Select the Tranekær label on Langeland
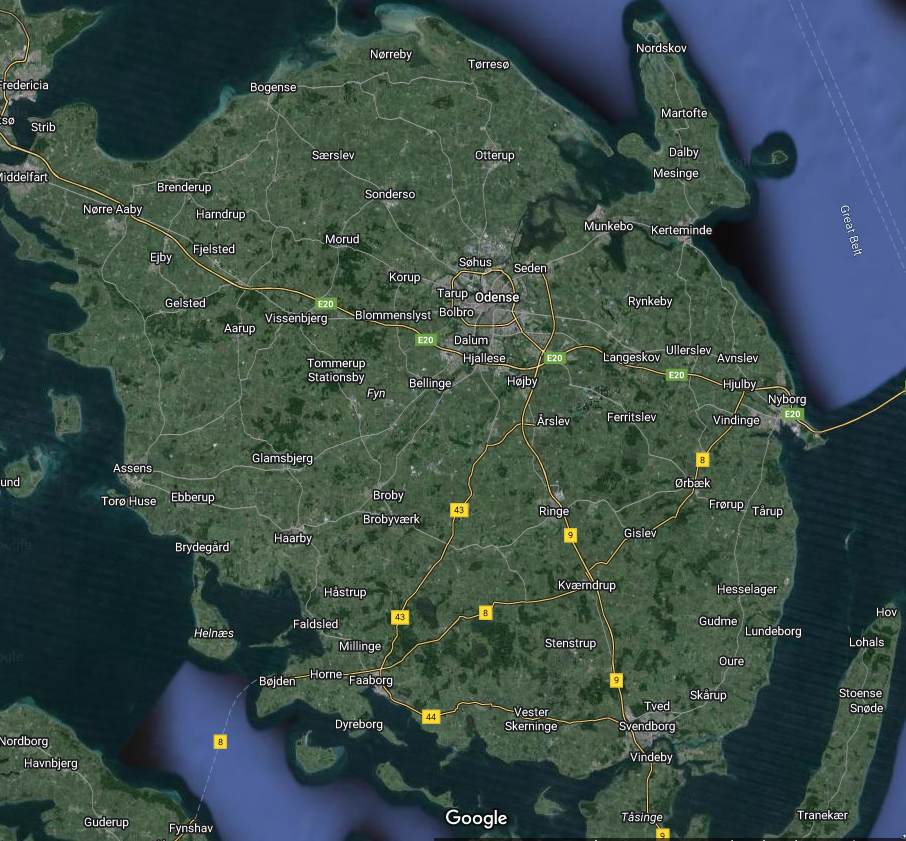This screenshot has width=906, height=841. (x=822, y=816)
